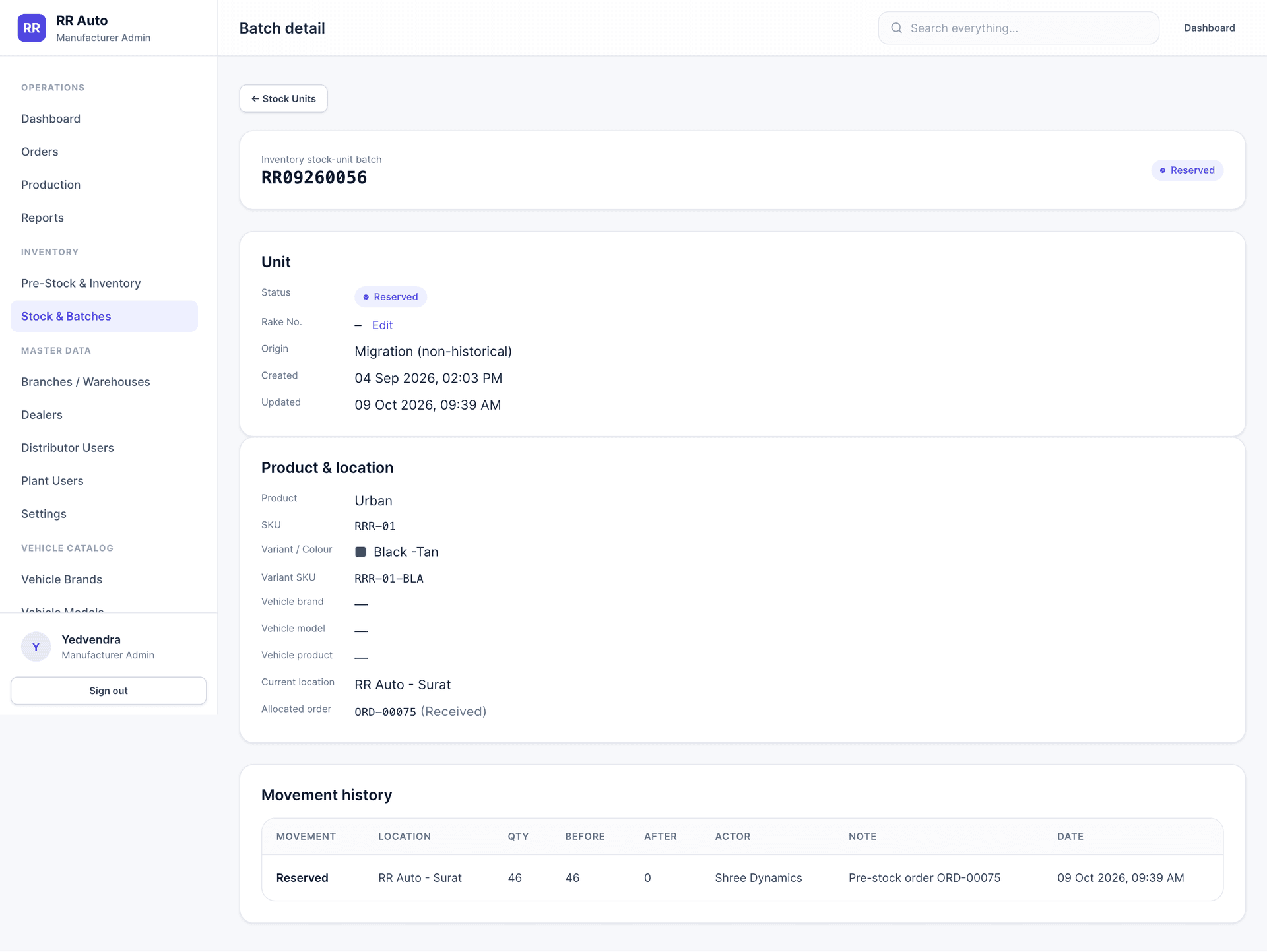This screenshot has height=952, width=1267.
Task: Focus the Search everything field
Action: click(1018, 28)
